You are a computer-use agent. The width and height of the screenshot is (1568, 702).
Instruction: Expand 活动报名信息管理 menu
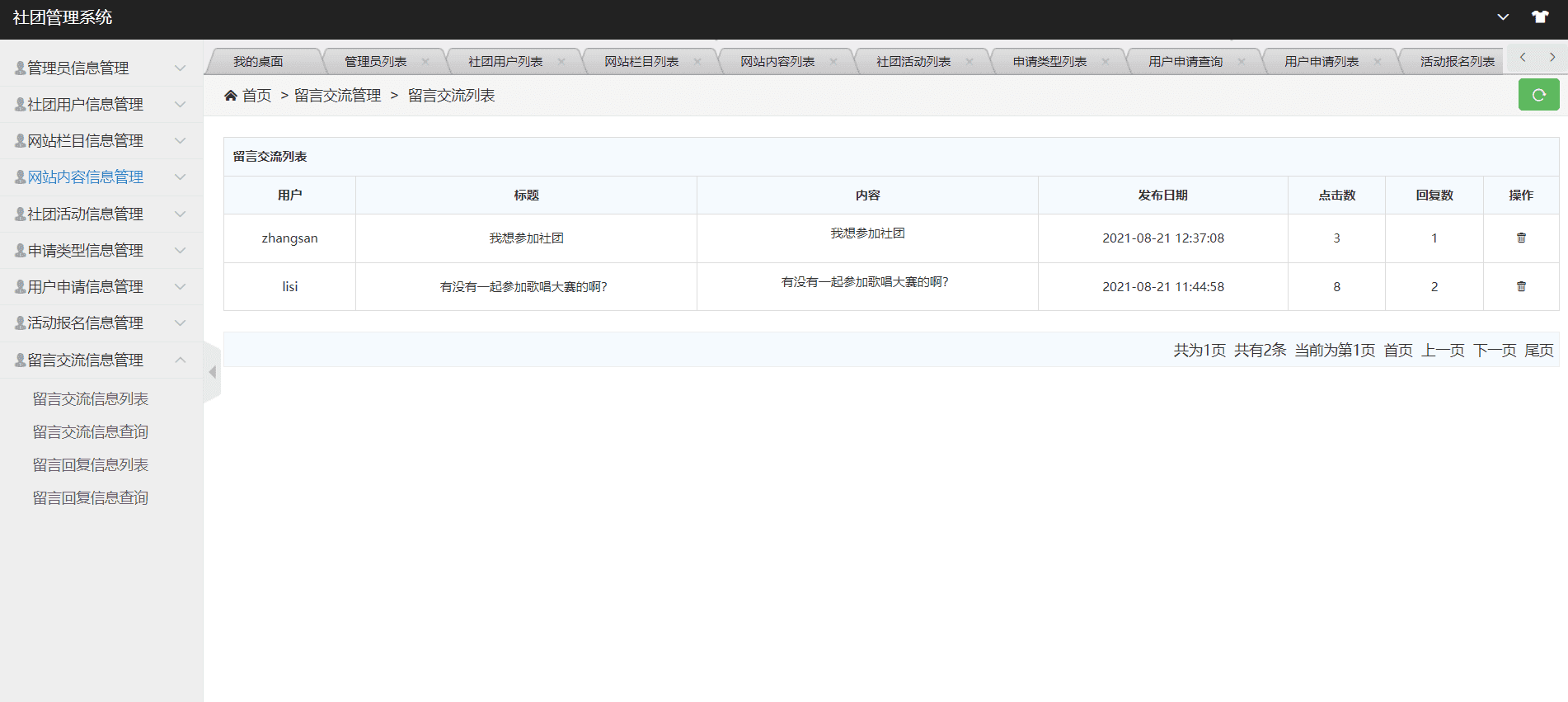[101, 323]
